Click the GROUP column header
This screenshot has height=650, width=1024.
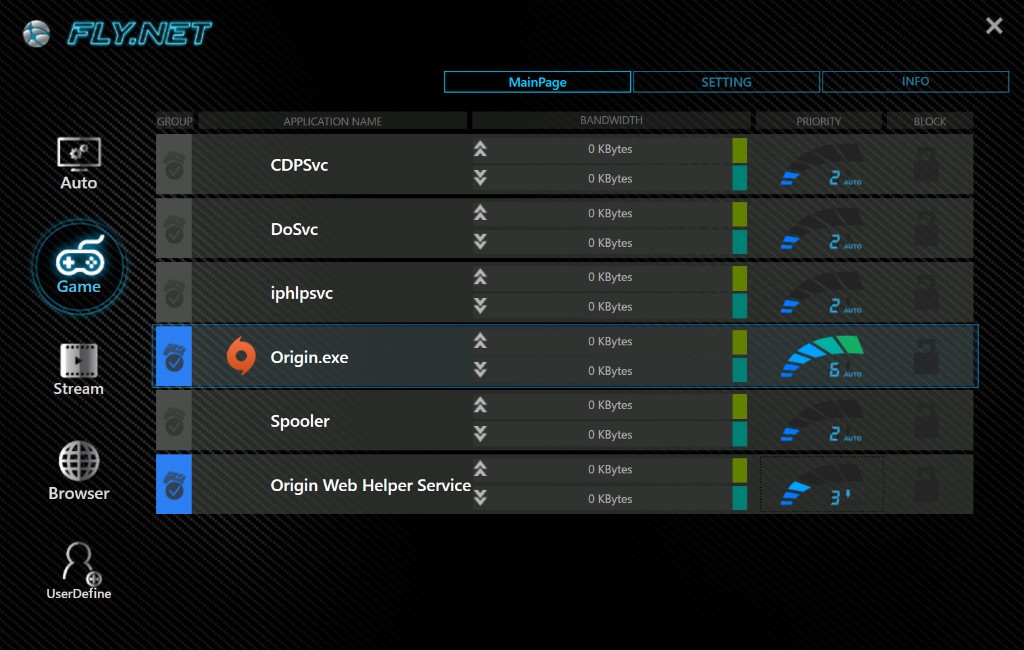point(174,121)
